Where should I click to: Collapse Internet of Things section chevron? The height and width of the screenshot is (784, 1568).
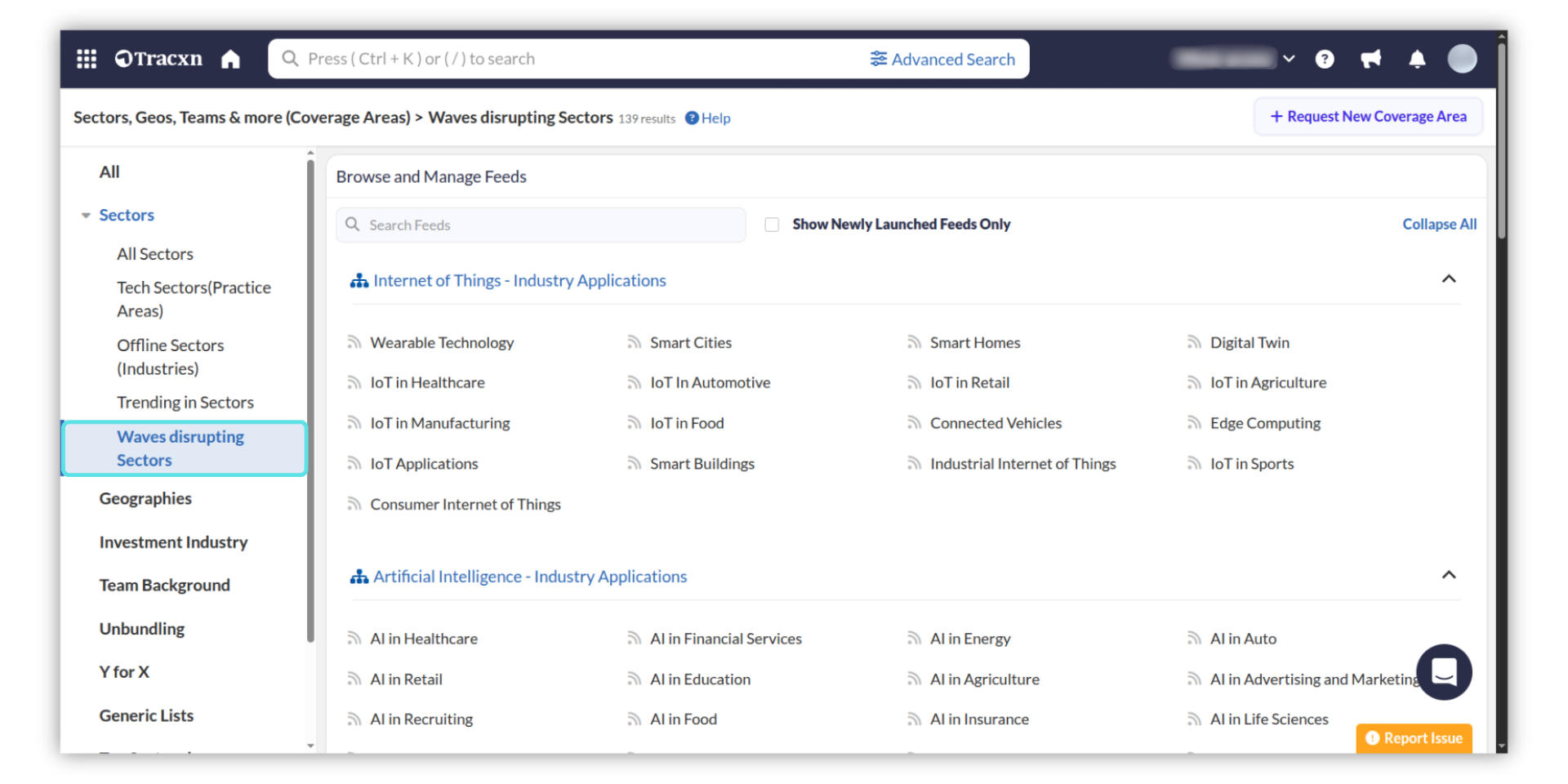click(1448, 279)
